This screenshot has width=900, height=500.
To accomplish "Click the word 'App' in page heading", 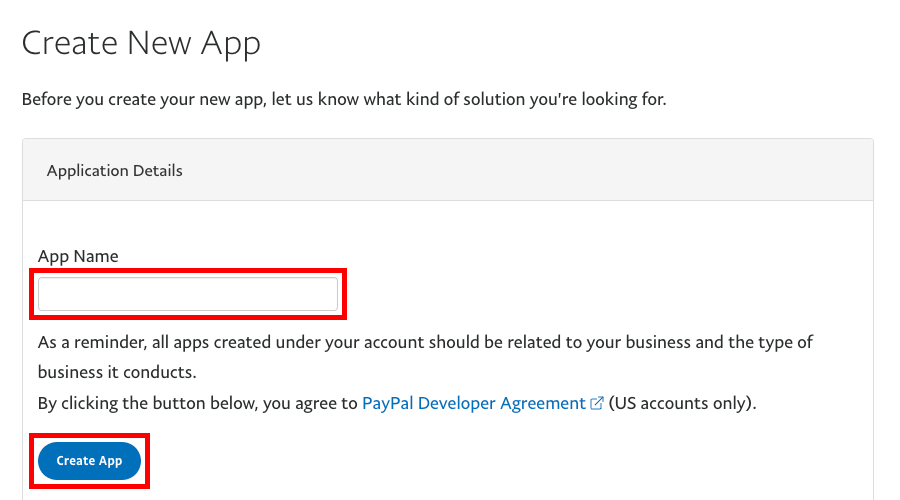I will tap(229, 43).
